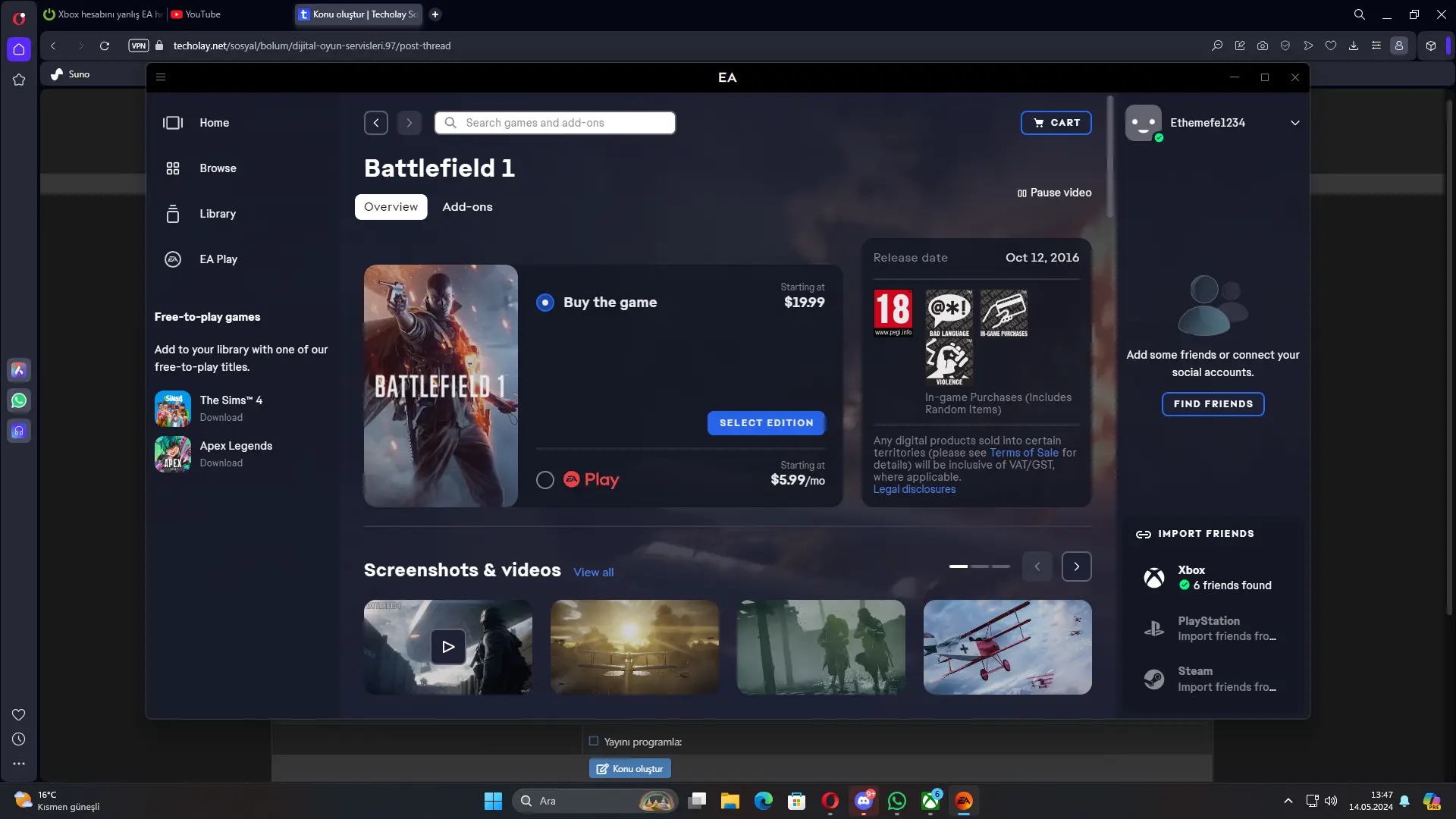
Task: Click the SELECT EDITION button
Action: coord(766,423)
